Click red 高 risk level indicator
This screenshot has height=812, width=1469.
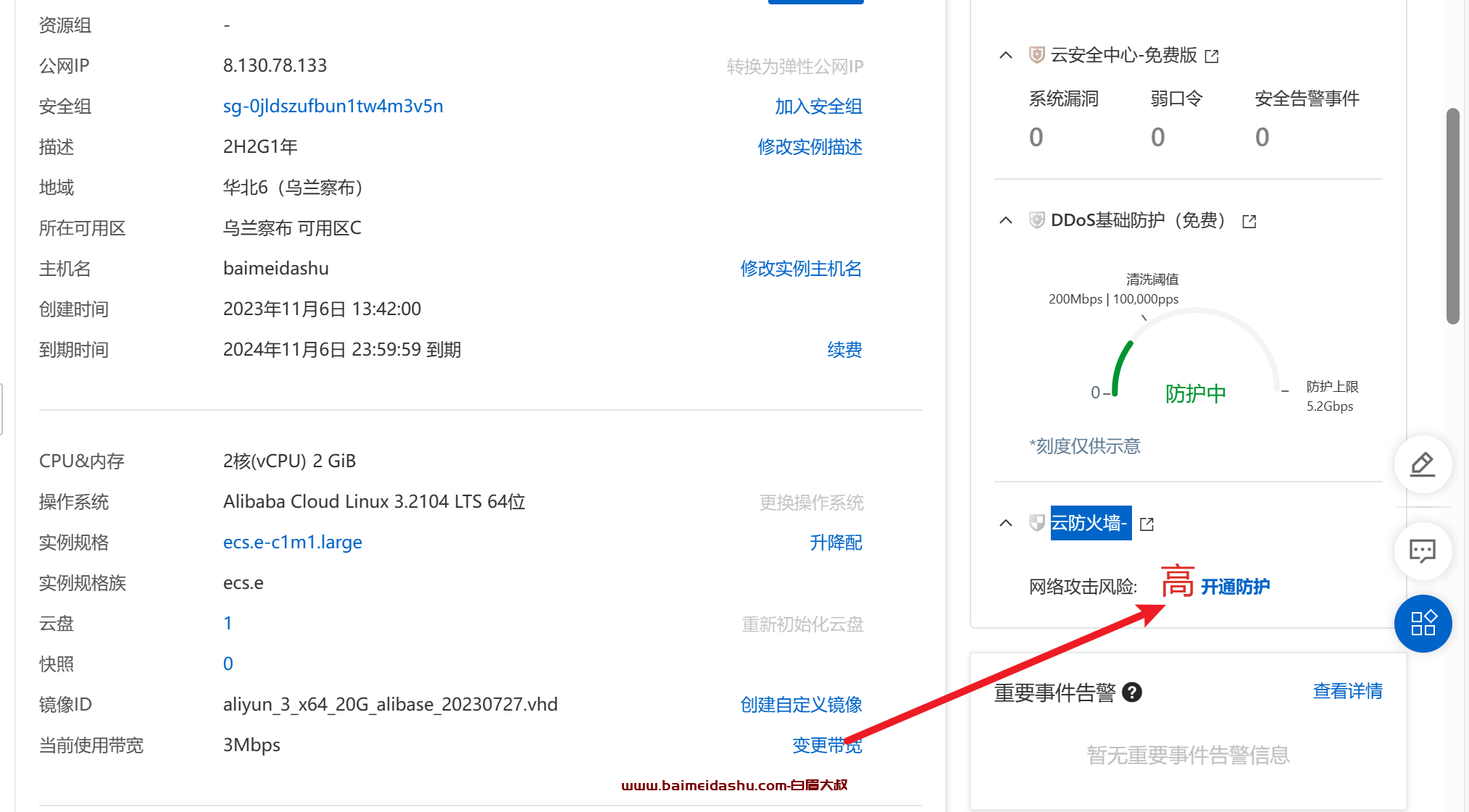point(1178,581)
